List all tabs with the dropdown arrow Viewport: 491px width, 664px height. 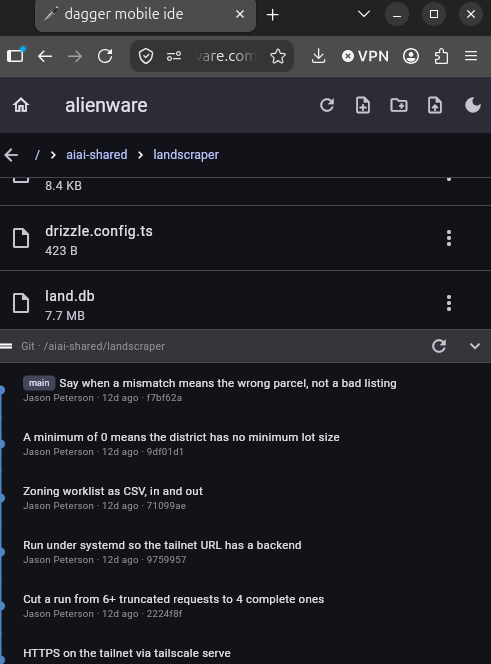tap(363, 14)
